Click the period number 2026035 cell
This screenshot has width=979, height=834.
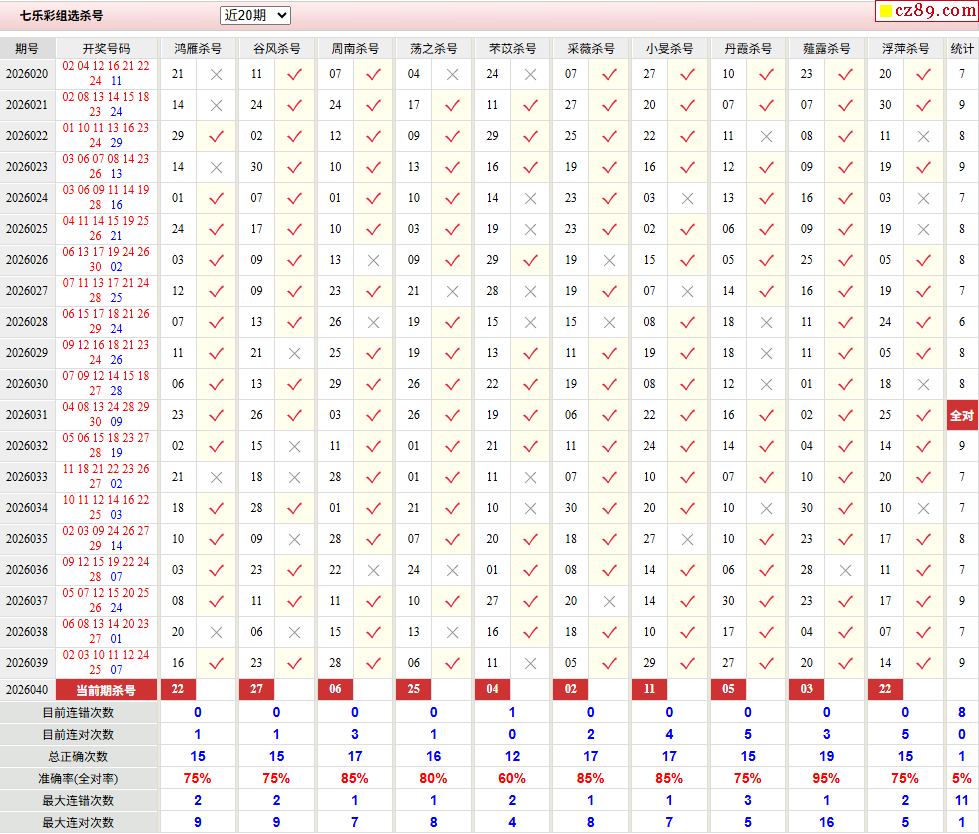27,539
